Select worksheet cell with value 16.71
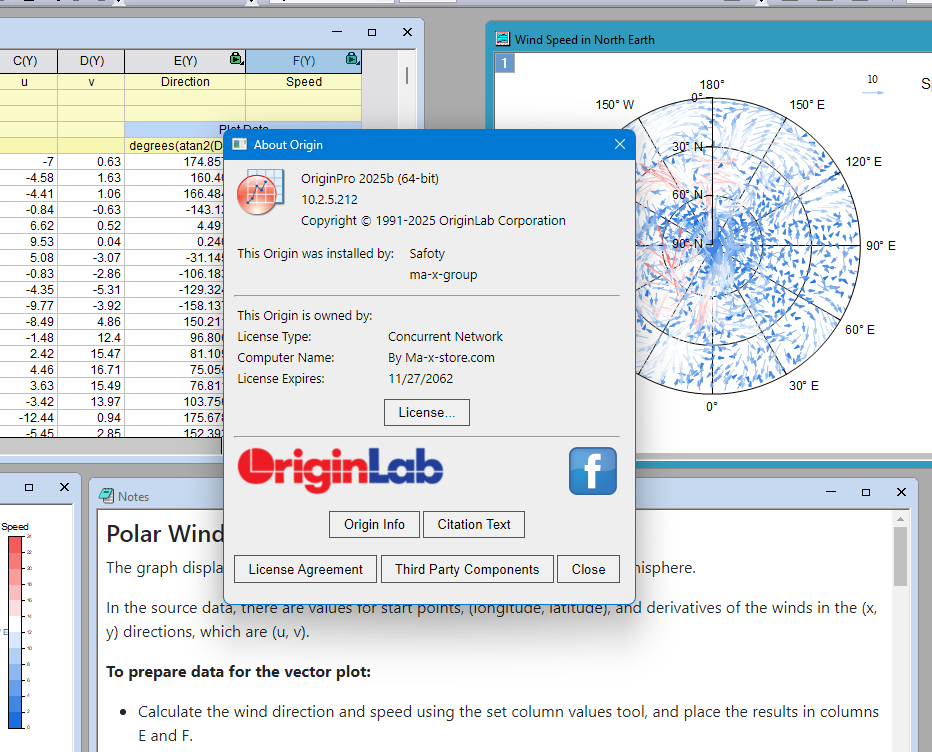Screen dimensions: 932x752 pos(92,370)
